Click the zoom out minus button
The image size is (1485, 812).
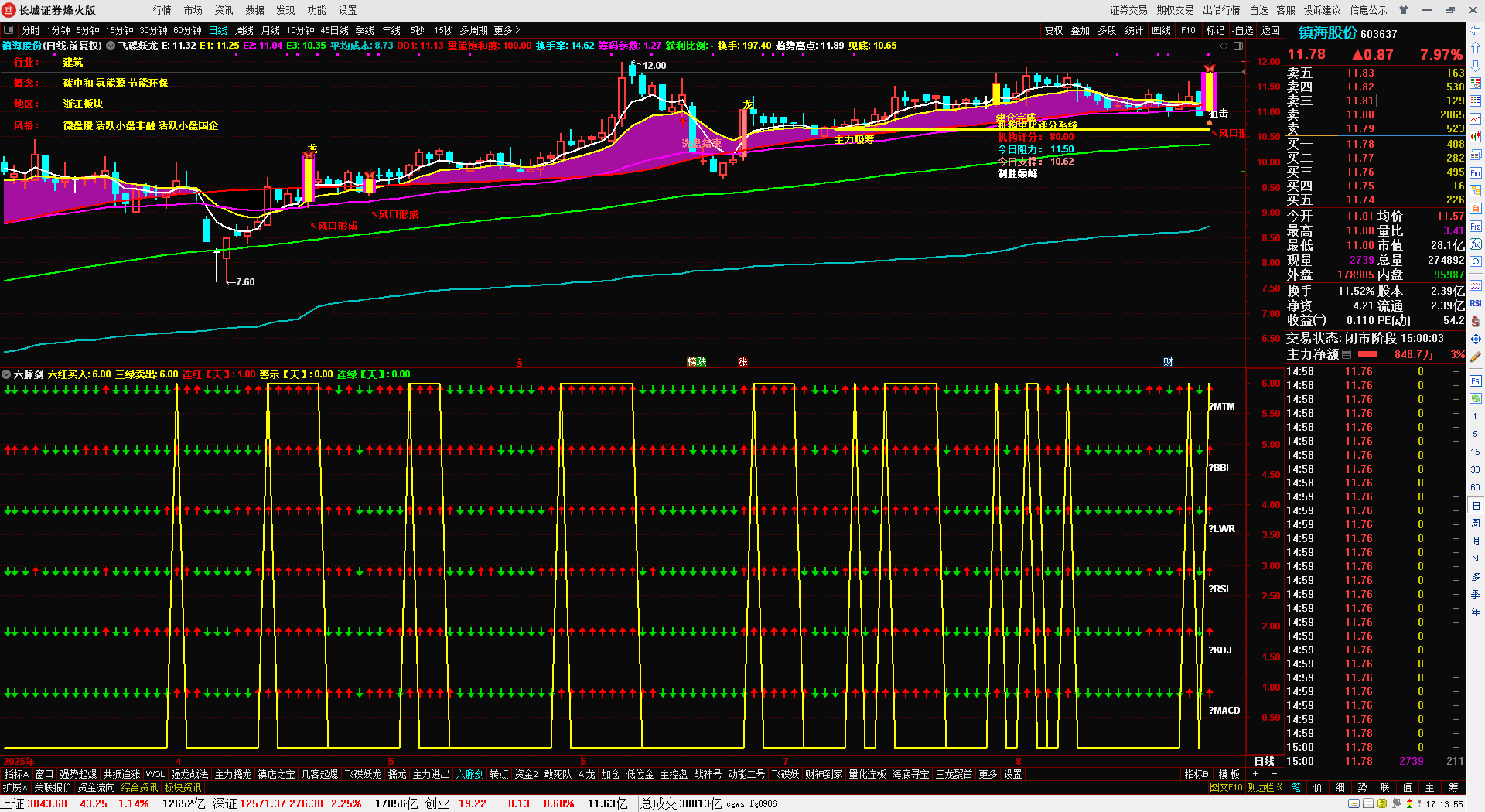point(1274,774)
